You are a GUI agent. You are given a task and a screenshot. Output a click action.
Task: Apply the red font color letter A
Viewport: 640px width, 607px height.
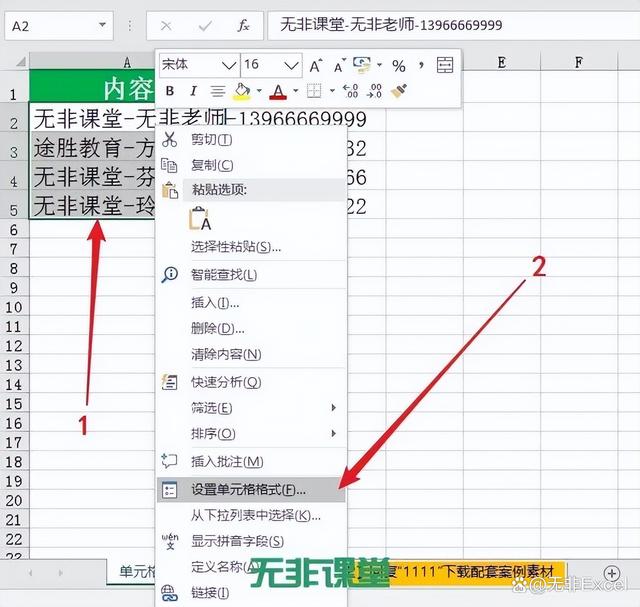(x=278, y=91)
